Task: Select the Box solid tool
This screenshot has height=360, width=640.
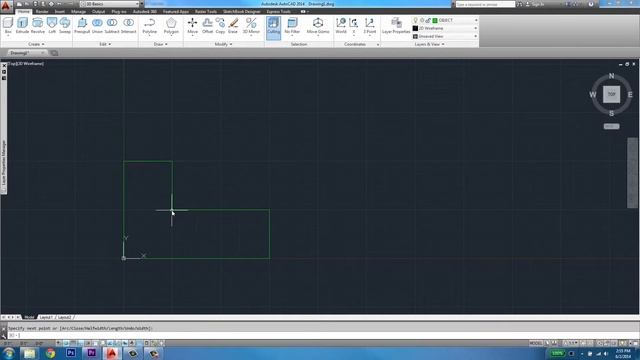Action: [x=8, y=26]
